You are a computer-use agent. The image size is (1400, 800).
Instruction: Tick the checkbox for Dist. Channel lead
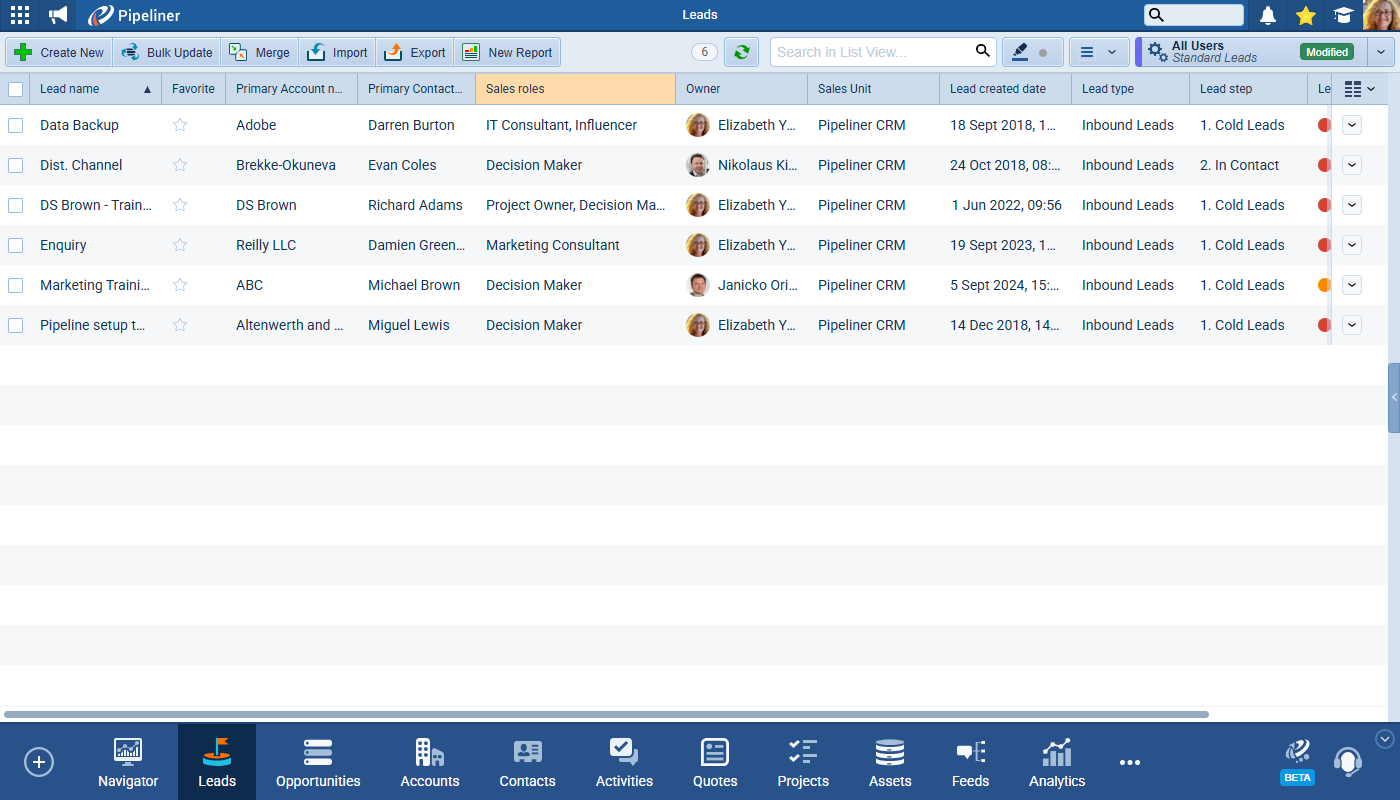coord(15,165)
